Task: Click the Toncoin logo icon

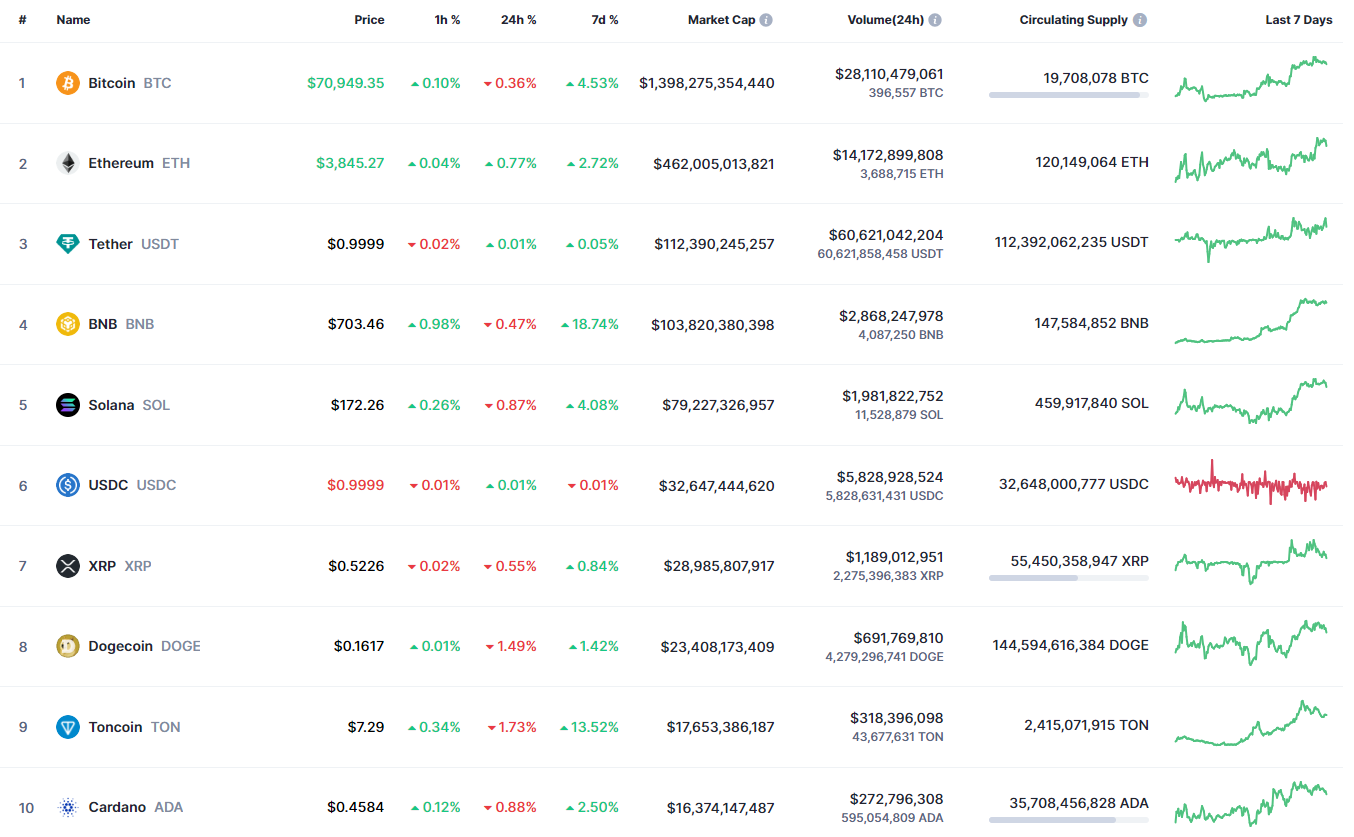Action: coord(68,727)
